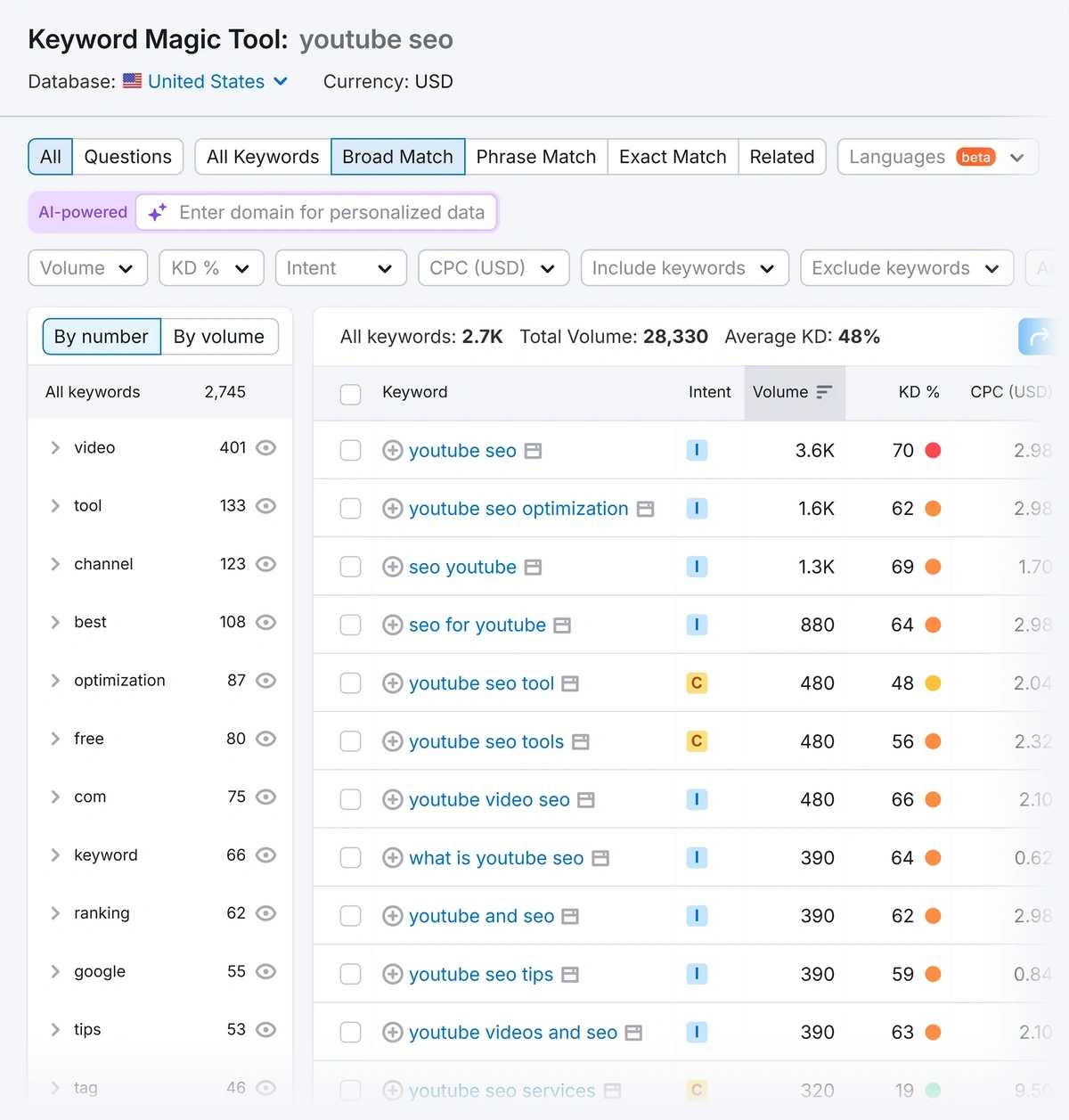1069x1120 pixels.
Task: Toggle the select-all checkbox in Keyword header
Action: click(351, 394)
